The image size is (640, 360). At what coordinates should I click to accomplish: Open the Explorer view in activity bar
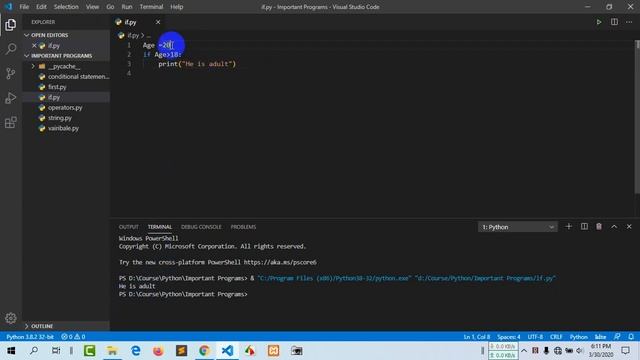point(11,25)
